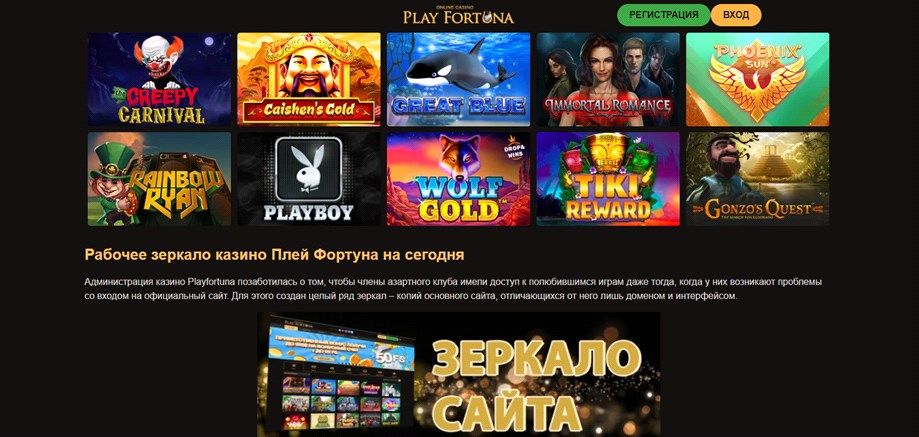Open the Playboy slot tile

pyautogui.click(x=309, y=179)
